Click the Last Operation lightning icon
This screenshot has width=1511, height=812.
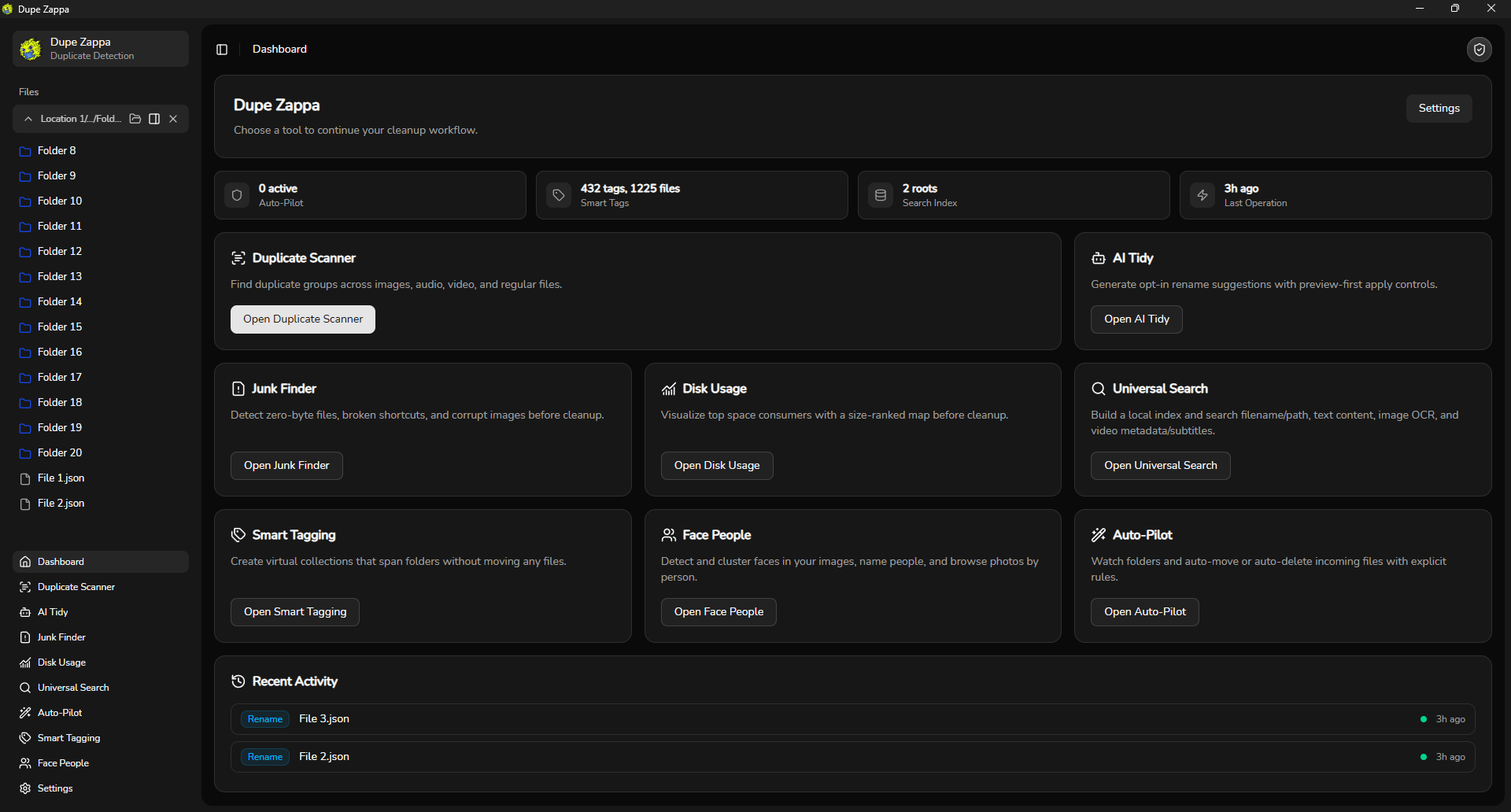coord(1203,195)
